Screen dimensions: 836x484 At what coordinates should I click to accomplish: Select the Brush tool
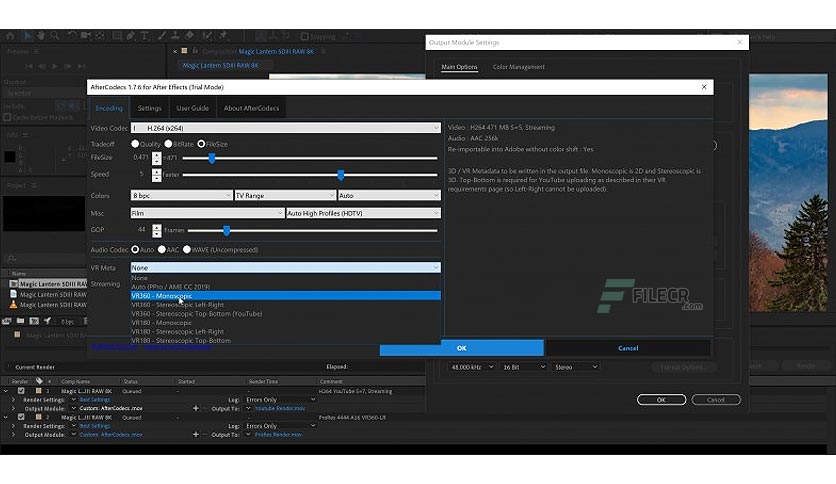162,36
